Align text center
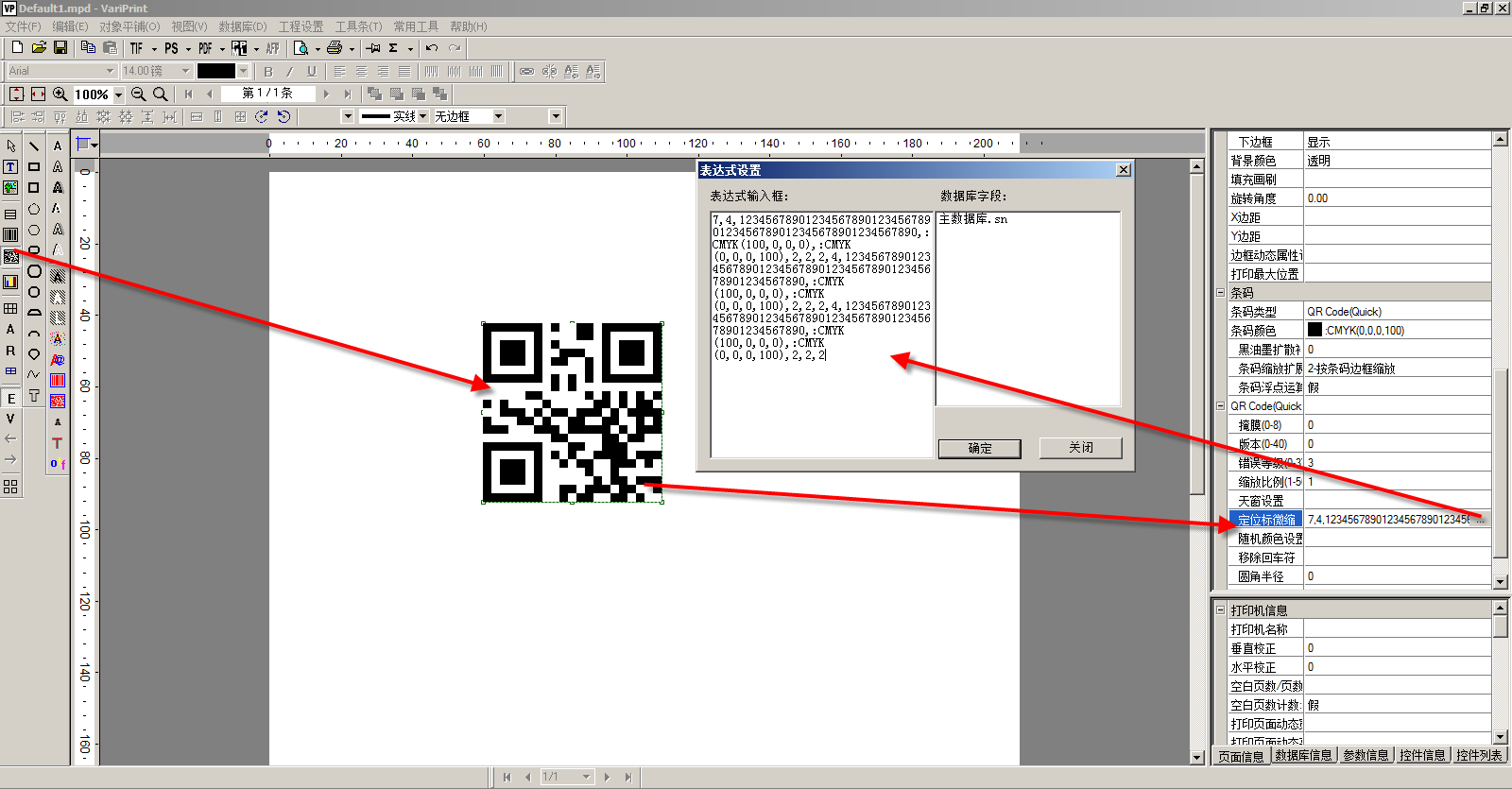The height and width of the screenshot is (789, 1512). (x=361, y=71)
